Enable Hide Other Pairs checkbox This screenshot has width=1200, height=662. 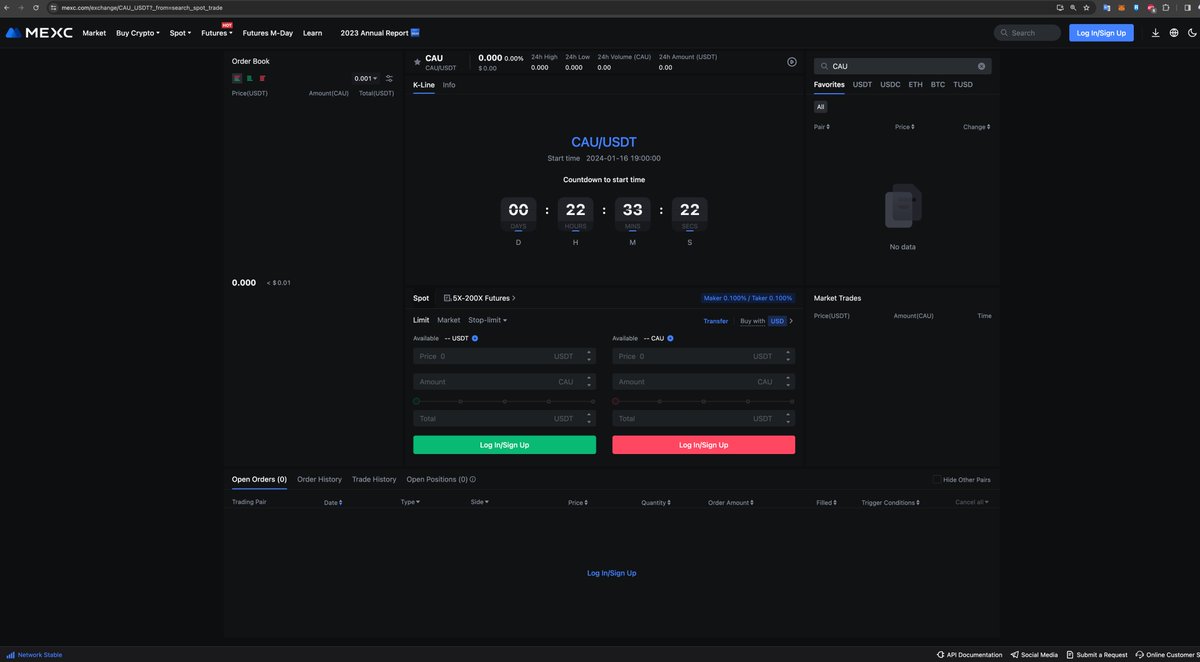point(937,480)
